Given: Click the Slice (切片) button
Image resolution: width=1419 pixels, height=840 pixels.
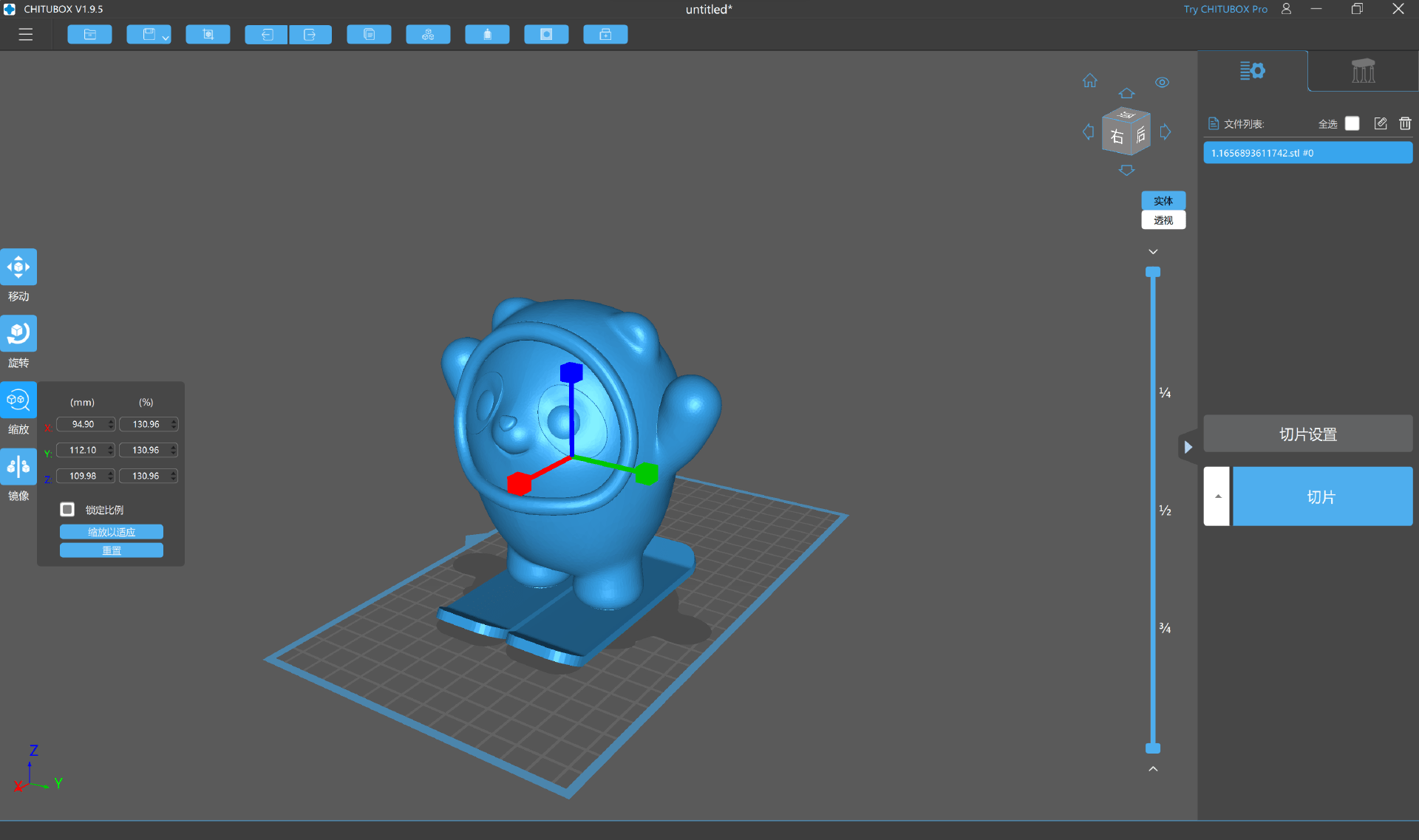Looking at the screenshot, I should 1322,496.
